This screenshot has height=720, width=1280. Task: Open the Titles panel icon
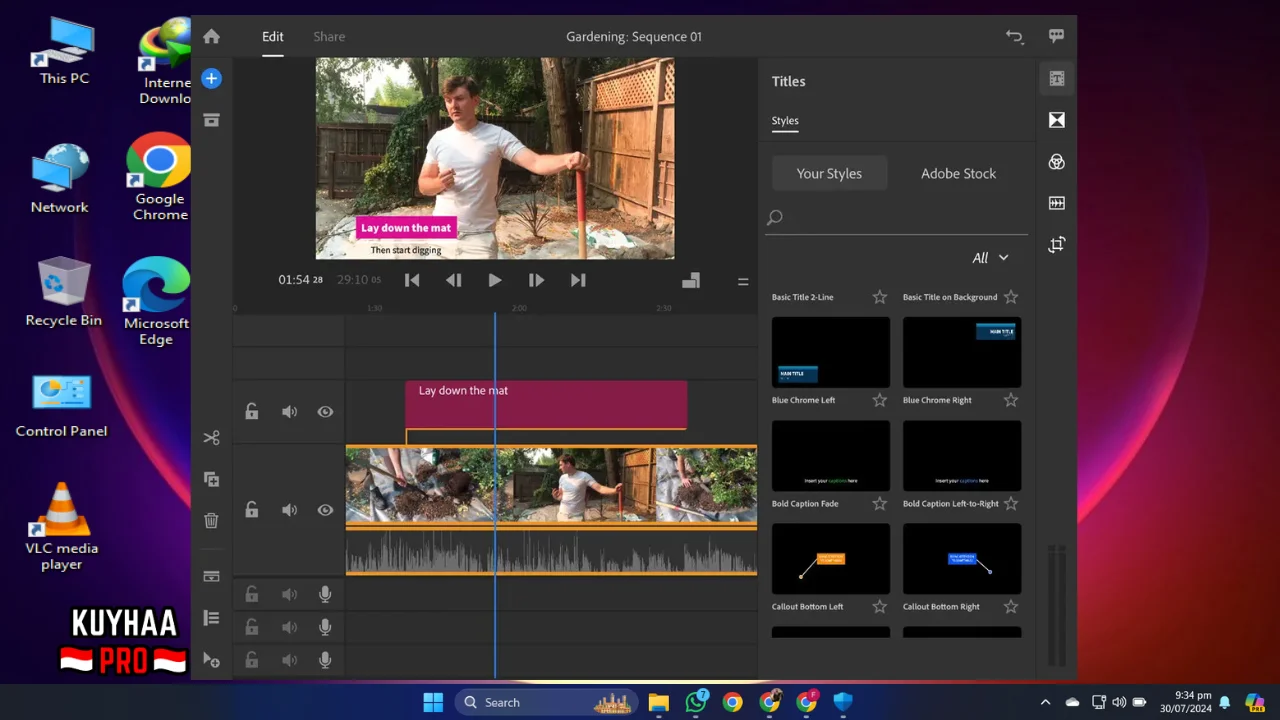coord(1056,78)
